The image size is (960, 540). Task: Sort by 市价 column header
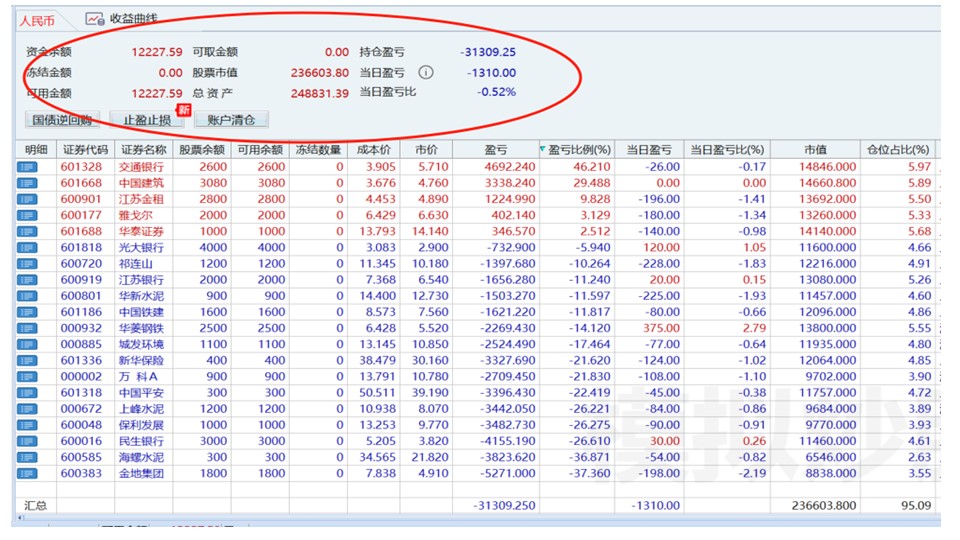click(426, 149)
